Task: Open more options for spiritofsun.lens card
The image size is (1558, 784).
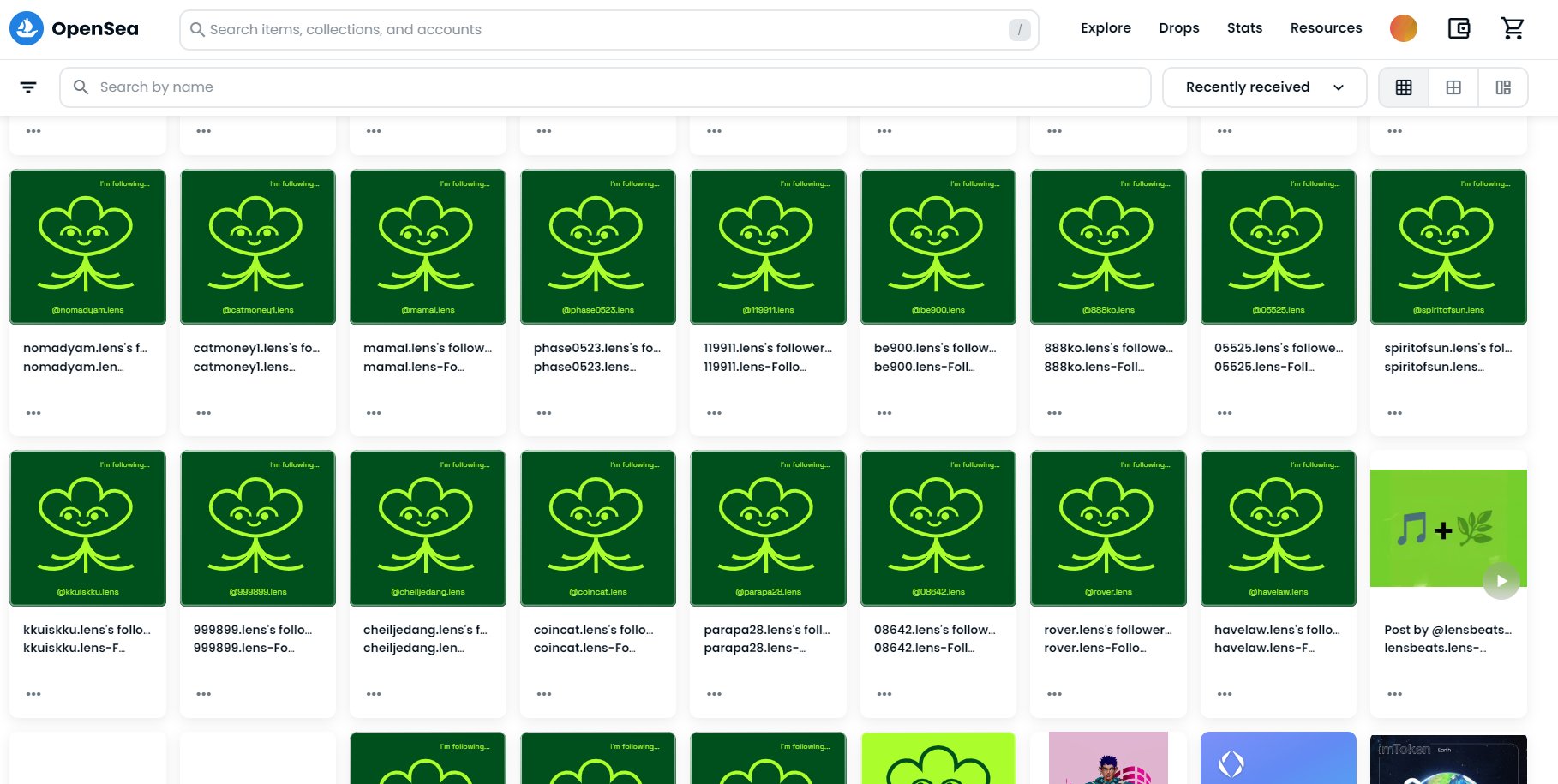Action: [x=1395, y=413]
